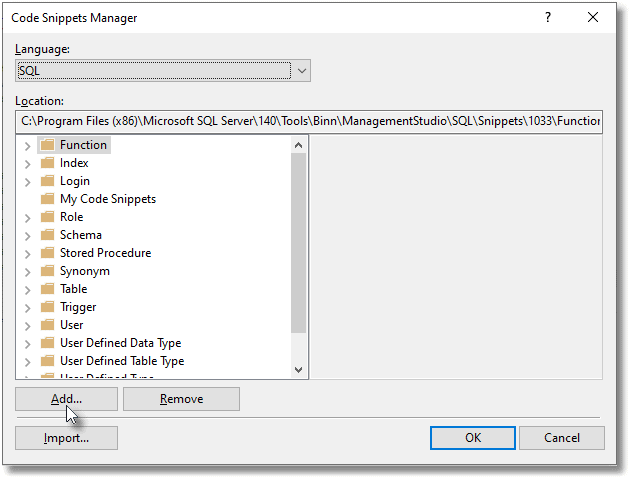Click the tree scrollbar down arrow
The height and width of the screenshot is (480, 631).
pyautogui.click(x=298, y=369)
